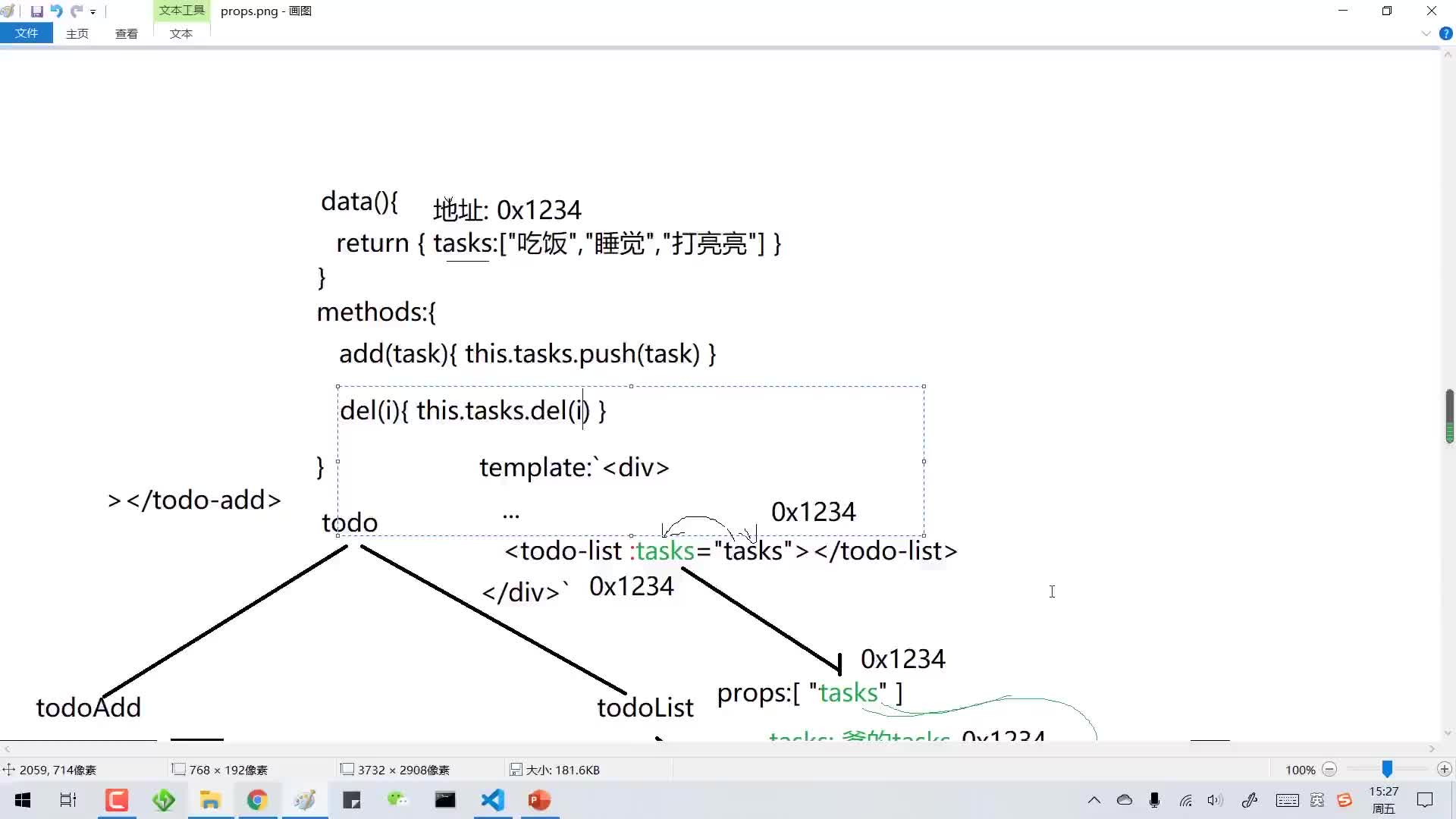The height and width of the screenshot is (819, 1456).
Task: Click the Redo arrow icon
Action: [x=77, y=11]
